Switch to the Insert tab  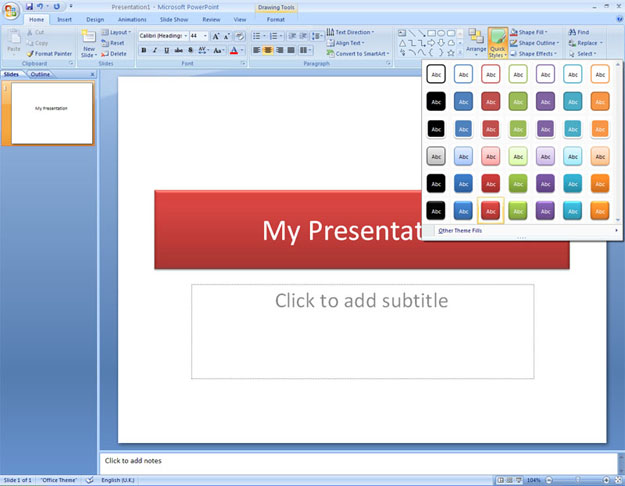pyautogui.click(x=64, y=19)
